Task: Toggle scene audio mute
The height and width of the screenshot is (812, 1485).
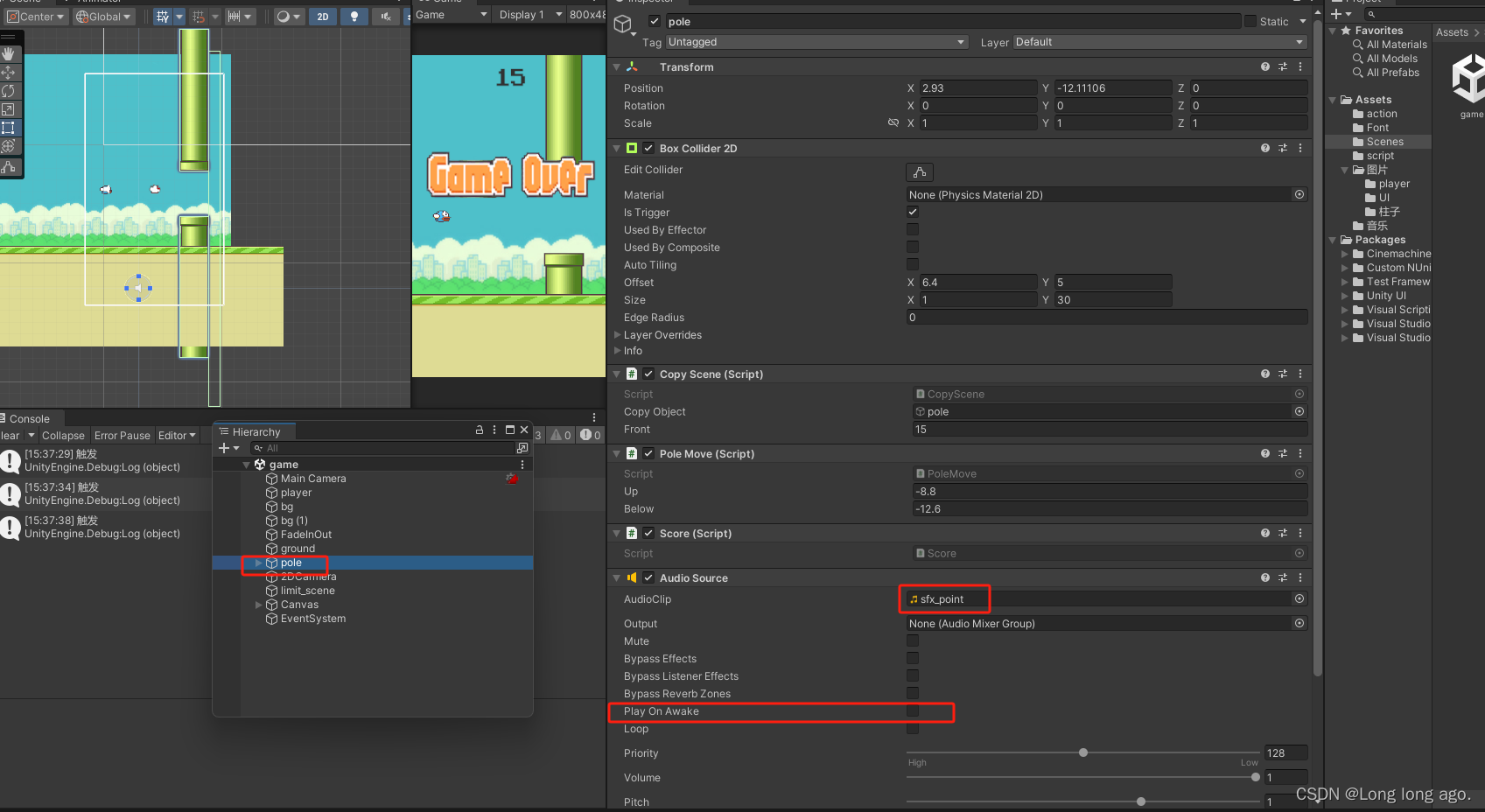Action: [386, 17]
